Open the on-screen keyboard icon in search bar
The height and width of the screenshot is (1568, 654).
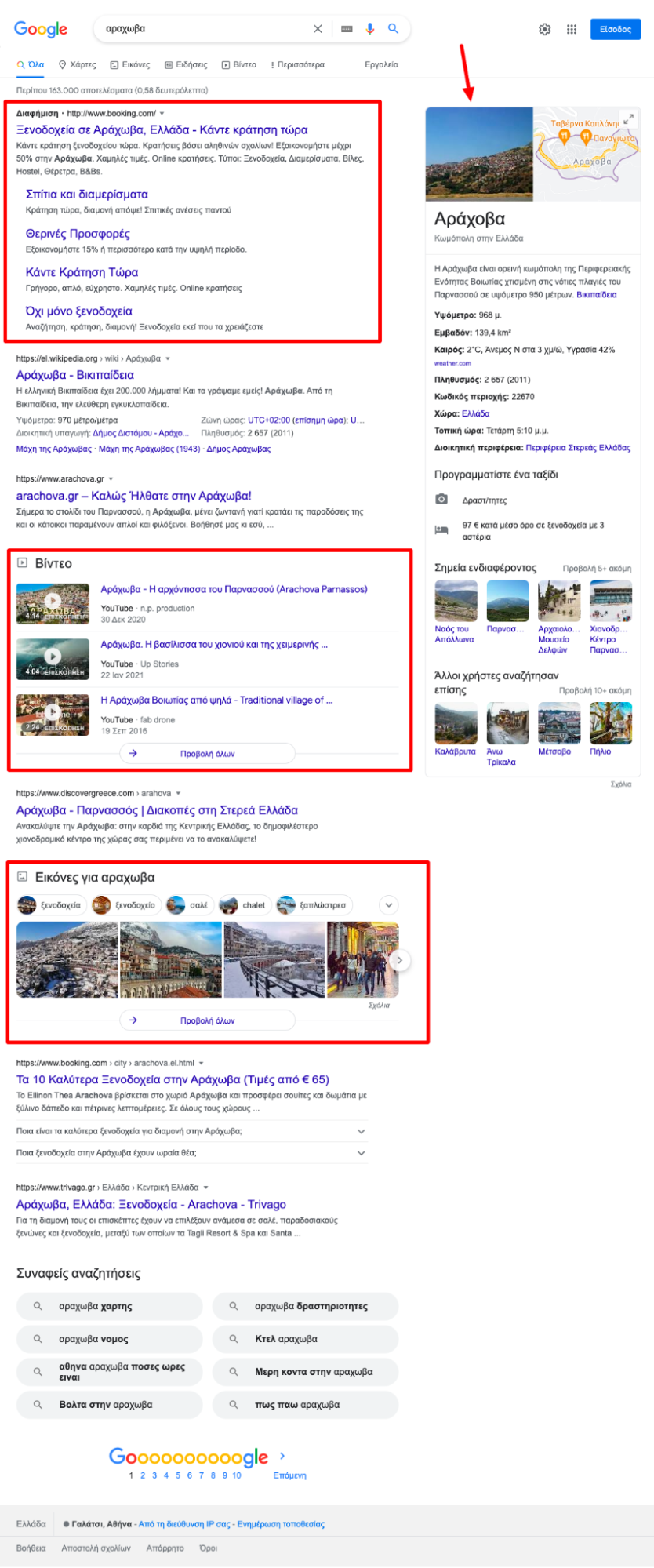(347, 29)
